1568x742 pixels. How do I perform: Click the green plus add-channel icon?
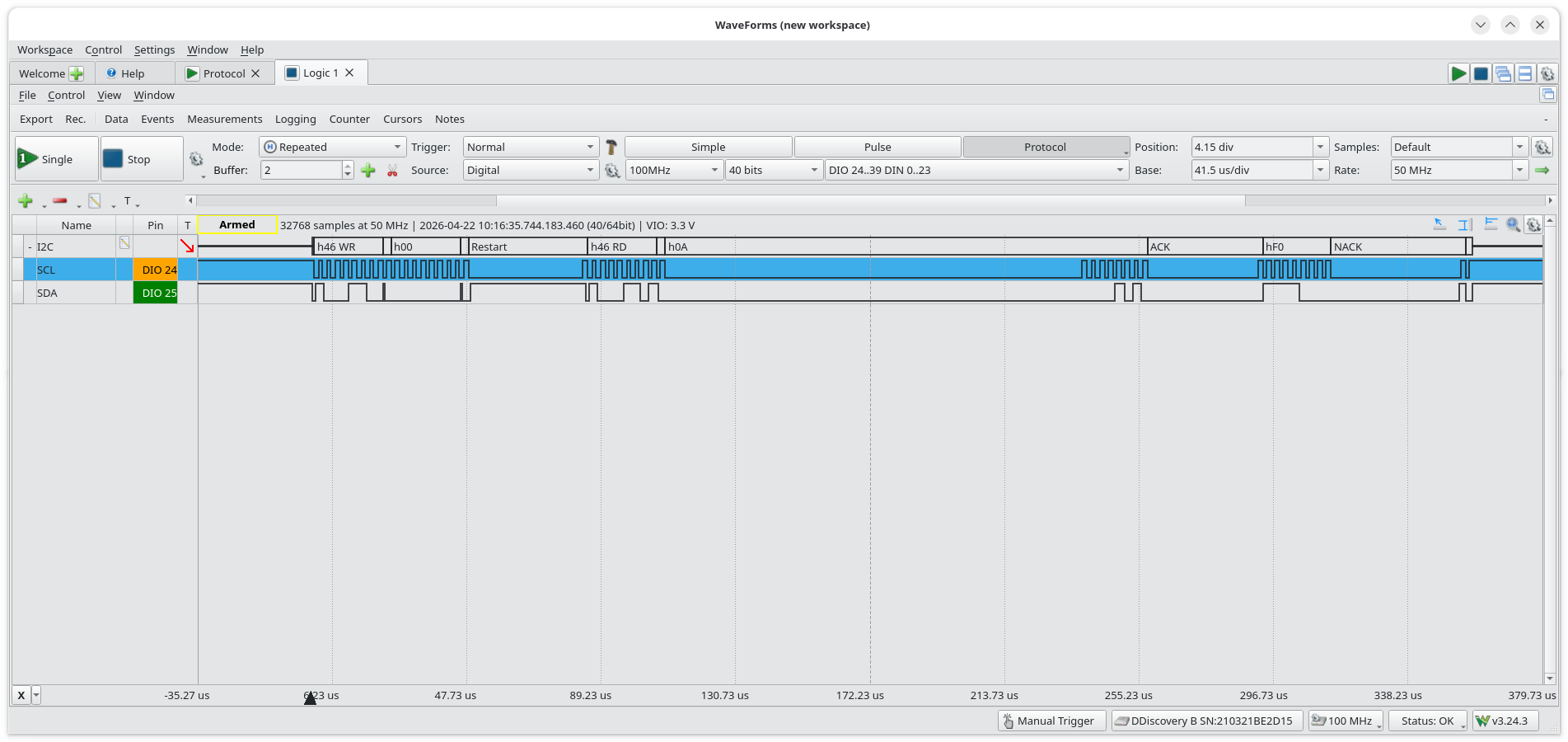(x=26, y=201)
